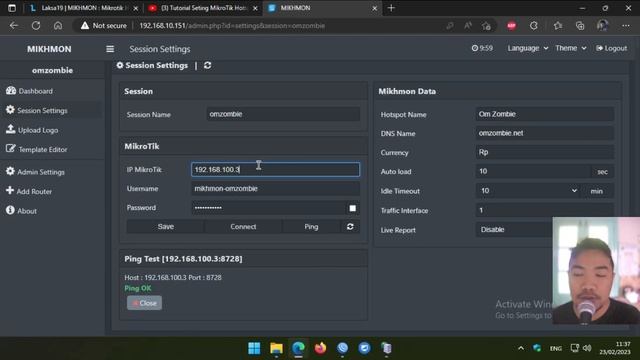Click the ENG language indicator
640x360 pixels.
(556, 348)
